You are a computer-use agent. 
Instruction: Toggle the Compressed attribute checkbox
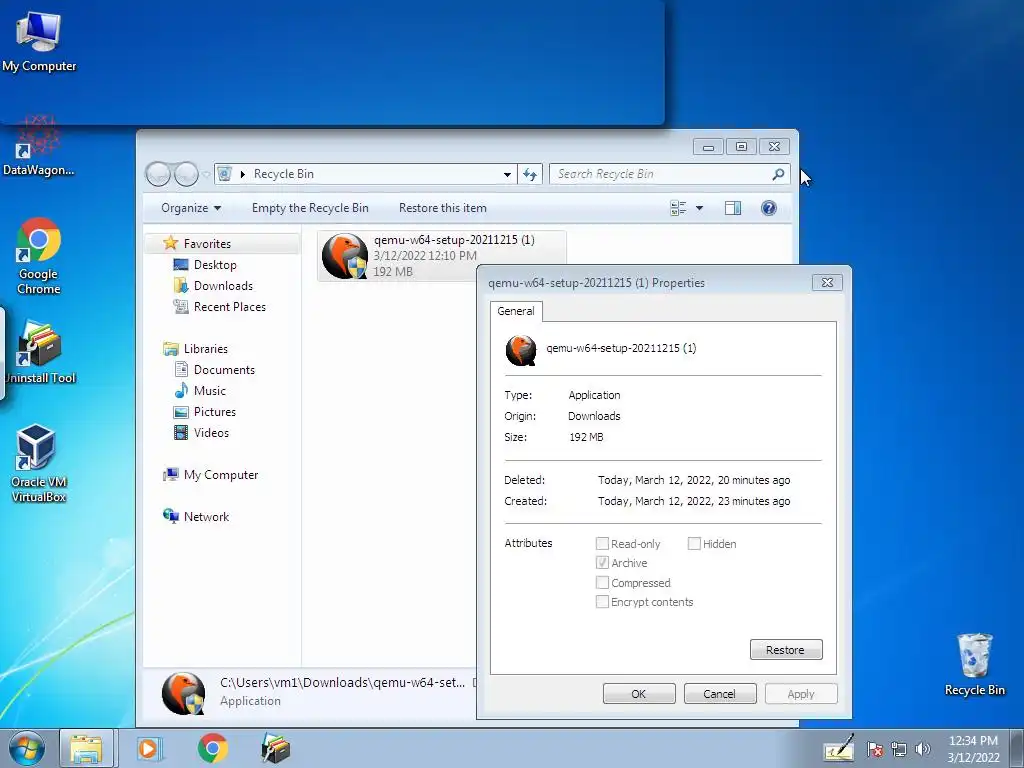pos(602,583)
